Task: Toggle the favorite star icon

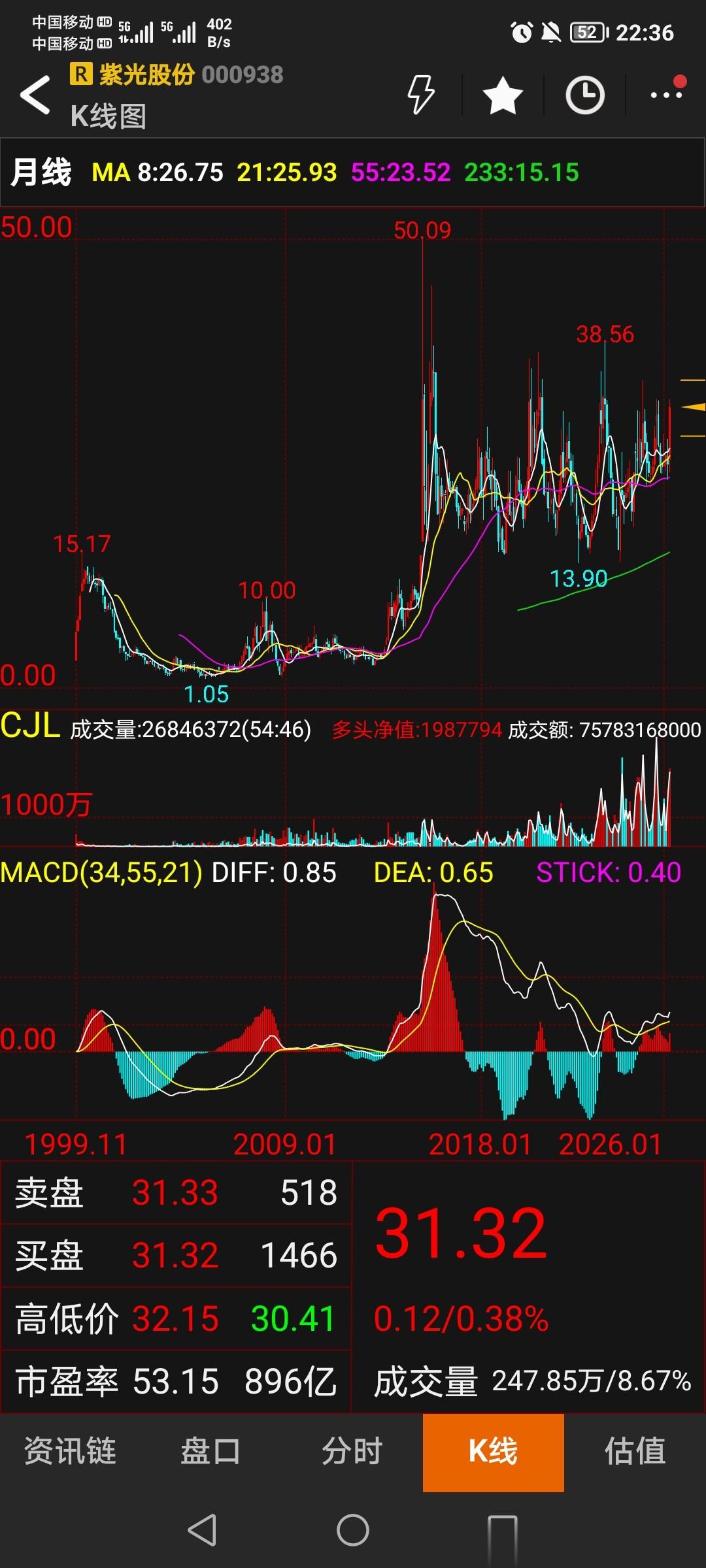Action: point(503,95)
